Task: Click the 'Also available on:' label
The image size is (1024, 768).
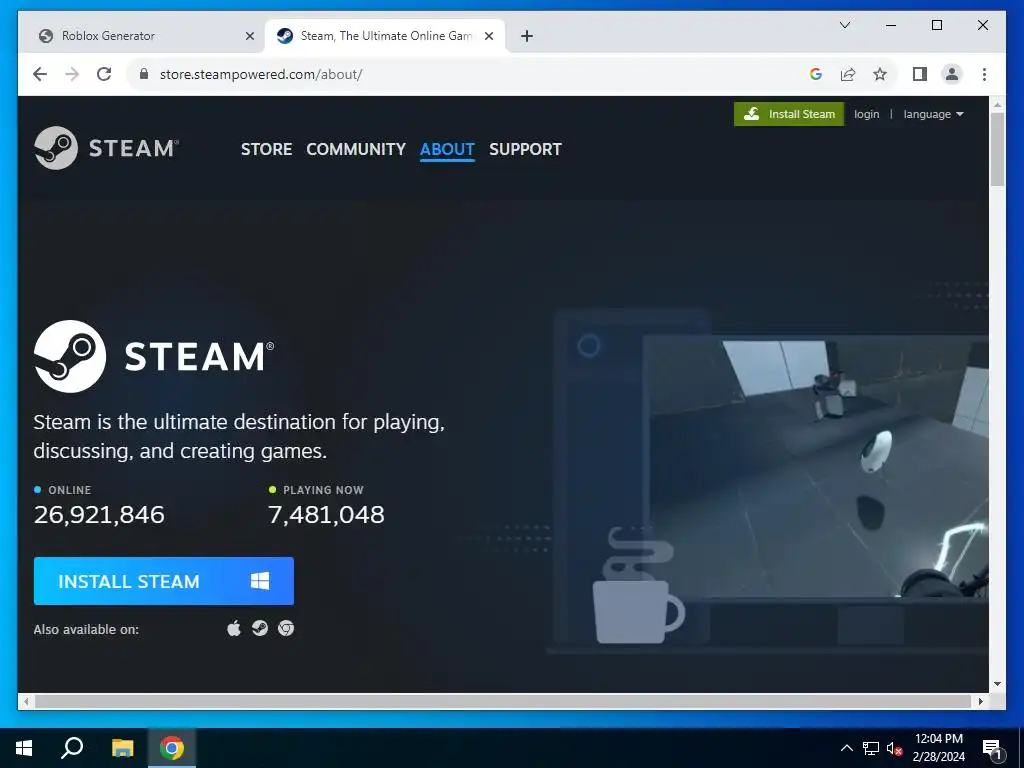Action: [86, 630]
